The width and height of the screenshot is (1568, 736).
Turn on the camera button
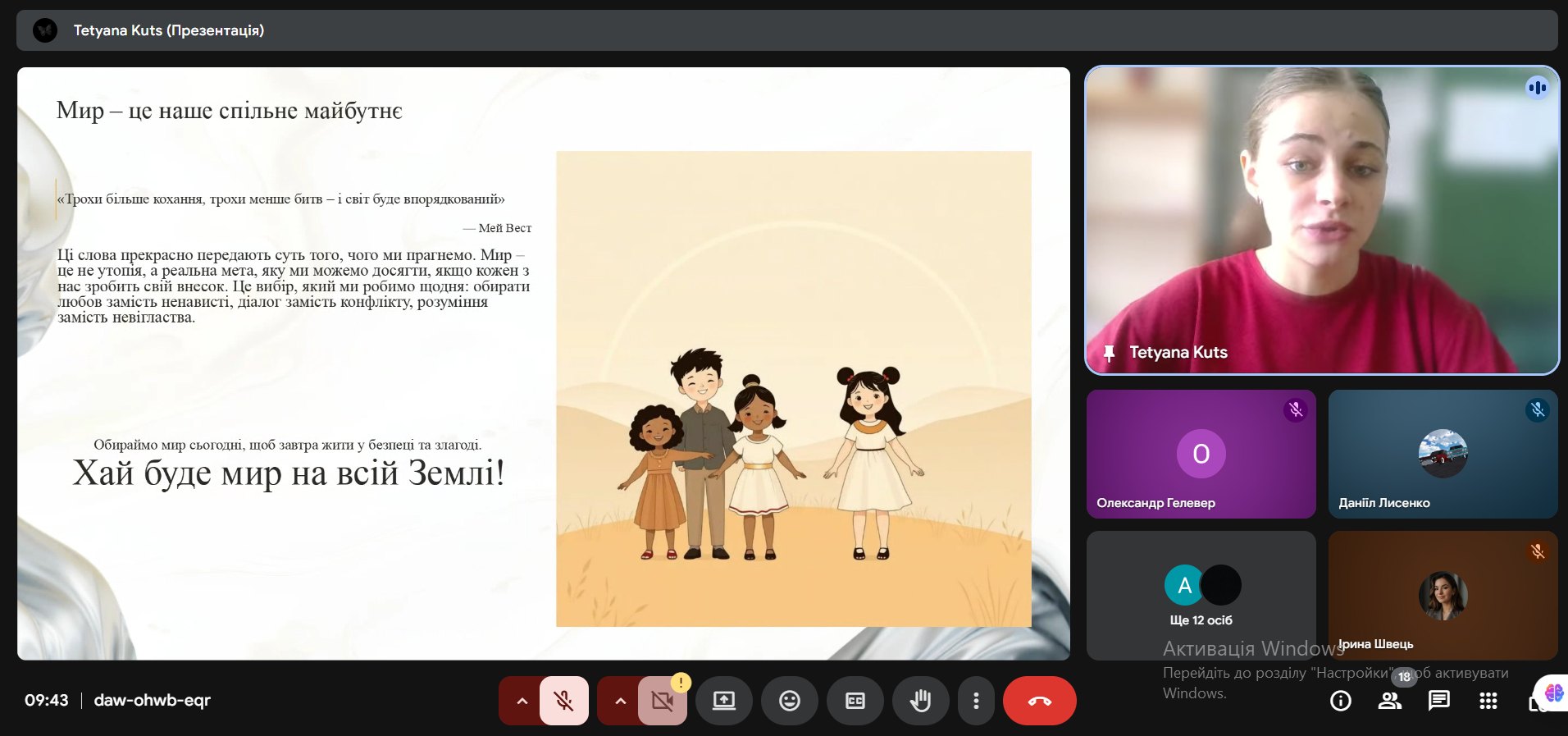click(662, 701)
